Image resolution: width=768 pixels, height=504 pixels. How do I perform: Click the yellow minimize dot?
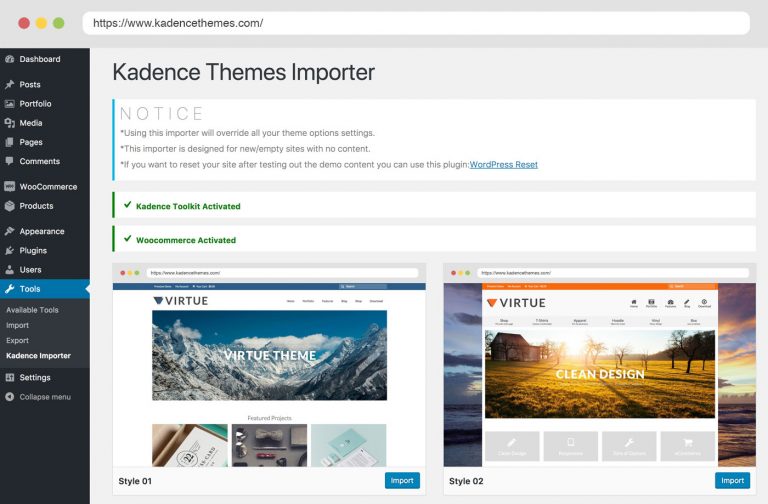click(41, 23)
